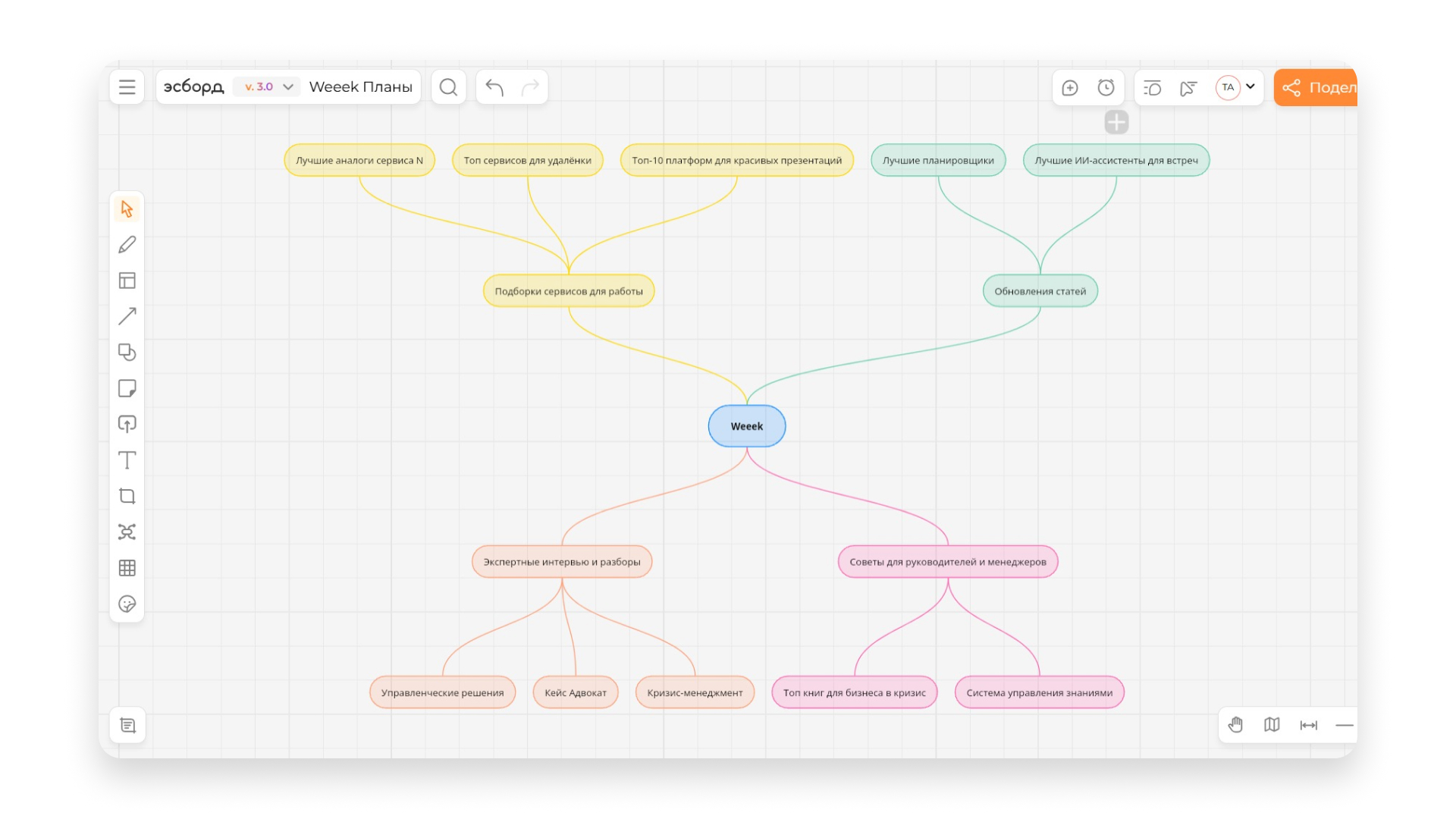Select the Кейс Адвокат node

click(x=576, y=692)
